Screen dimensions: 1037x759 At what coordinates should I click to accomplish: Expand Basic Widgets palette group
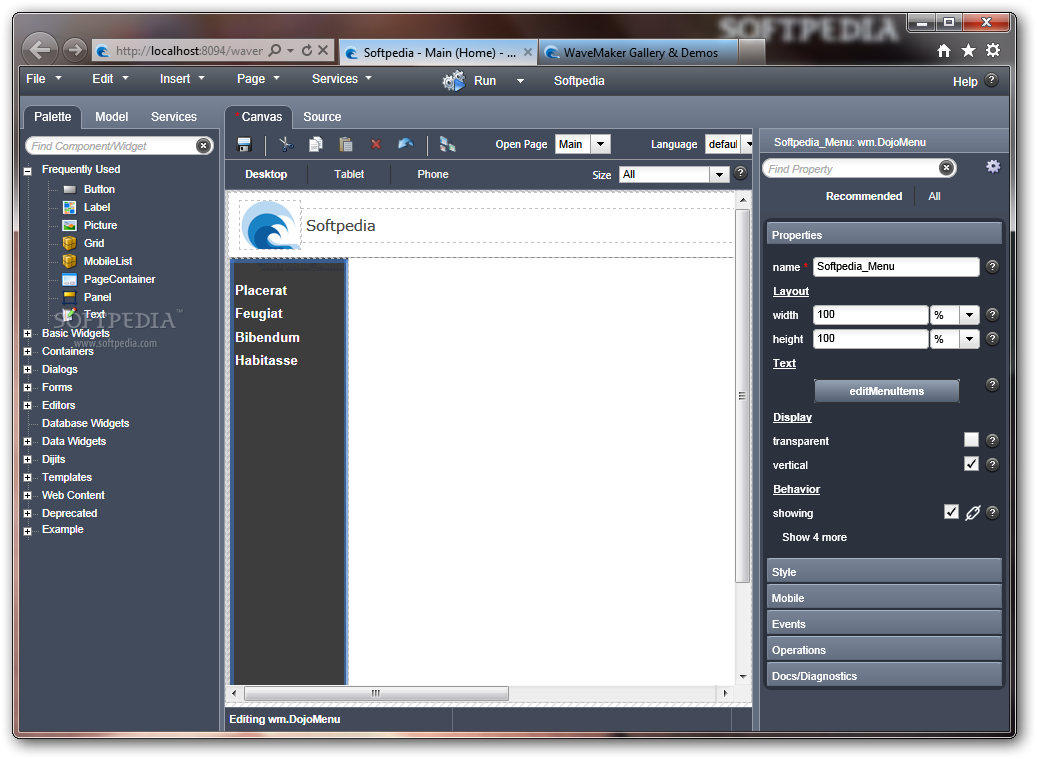point(28,333)
